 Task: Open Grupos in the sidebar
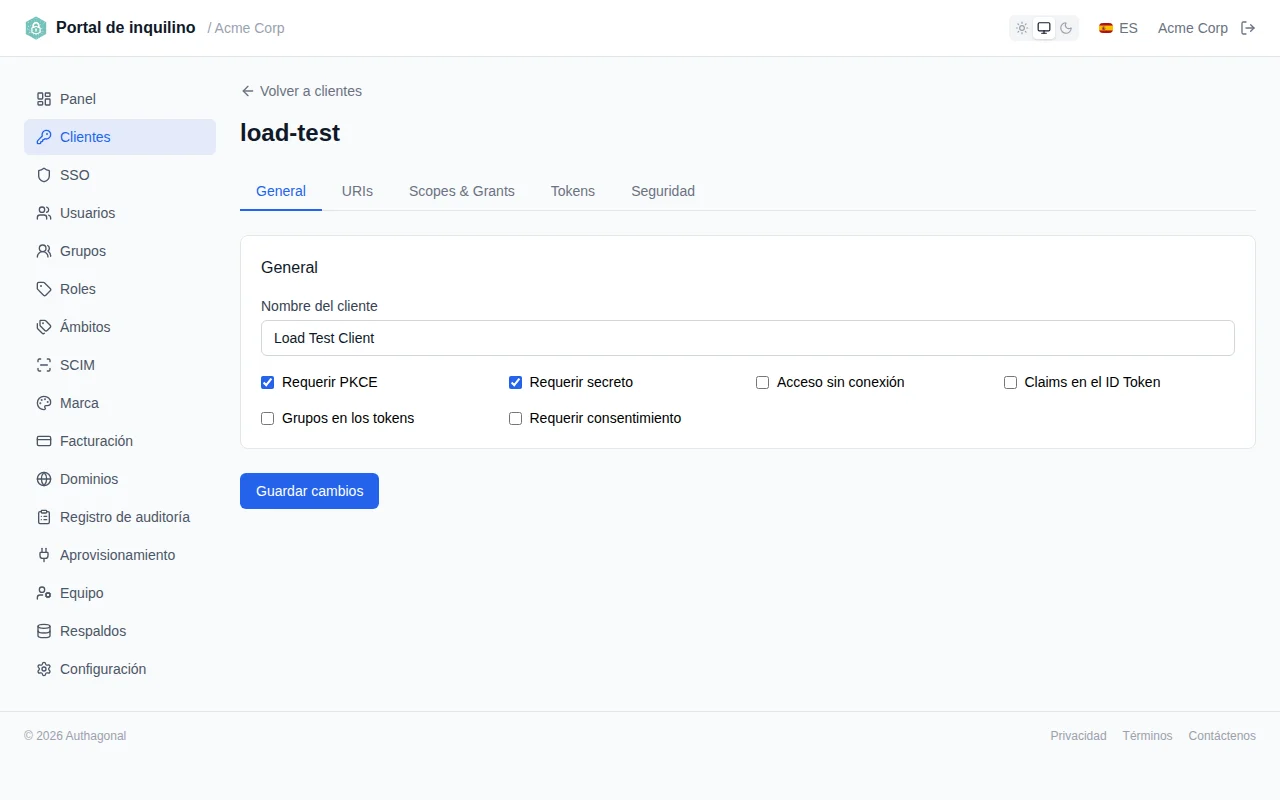tap(120, 251)
